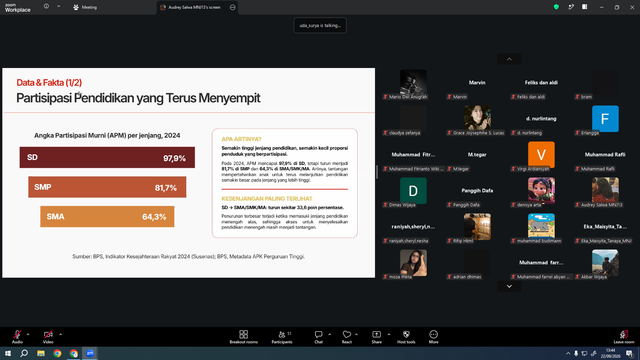The width and height of the screenshot is (640, 360).
Task: Click the 'Data & Fakta (1/2)' heading
Action: point(49,82)
